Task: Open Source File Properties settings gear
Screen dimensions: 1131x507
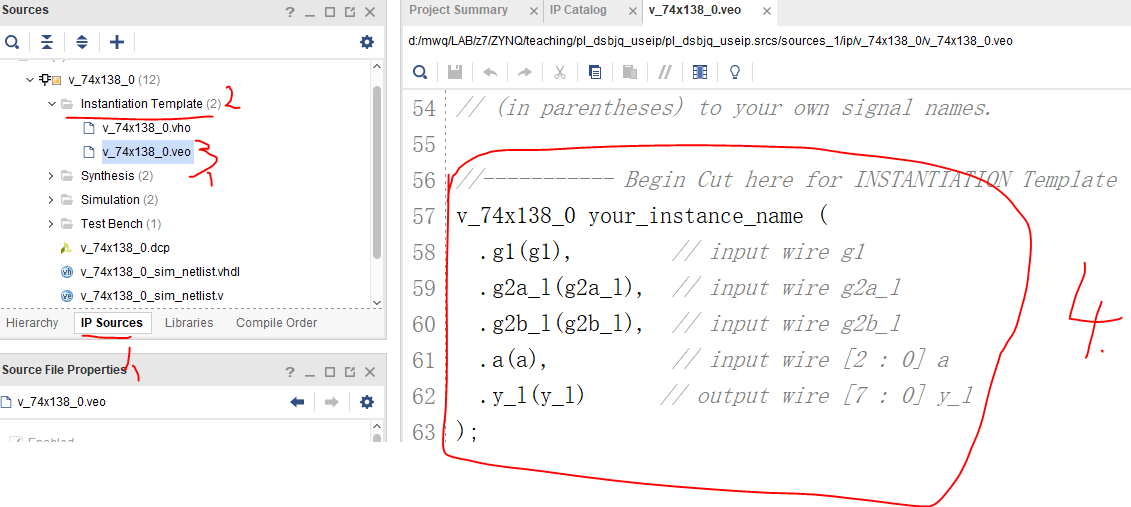Action: (367, 402)
